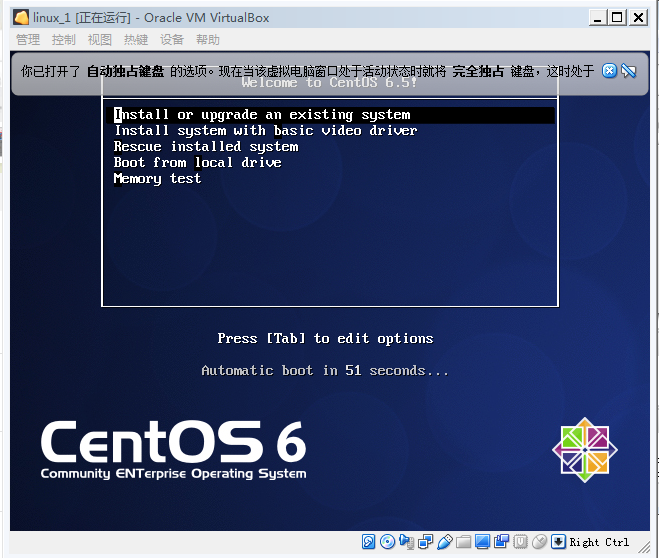The height and width of the screenshot is (558, 659).
Task: Open the 帮助 menu
Action: click(208, 39)
